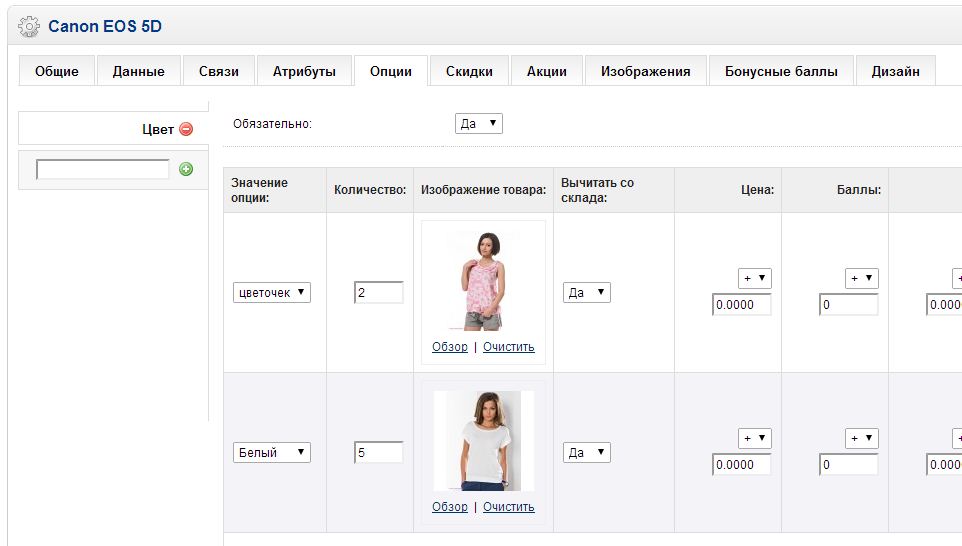
Task: Expand the stock subtract dropdown in first row
Action: (586, 293)
